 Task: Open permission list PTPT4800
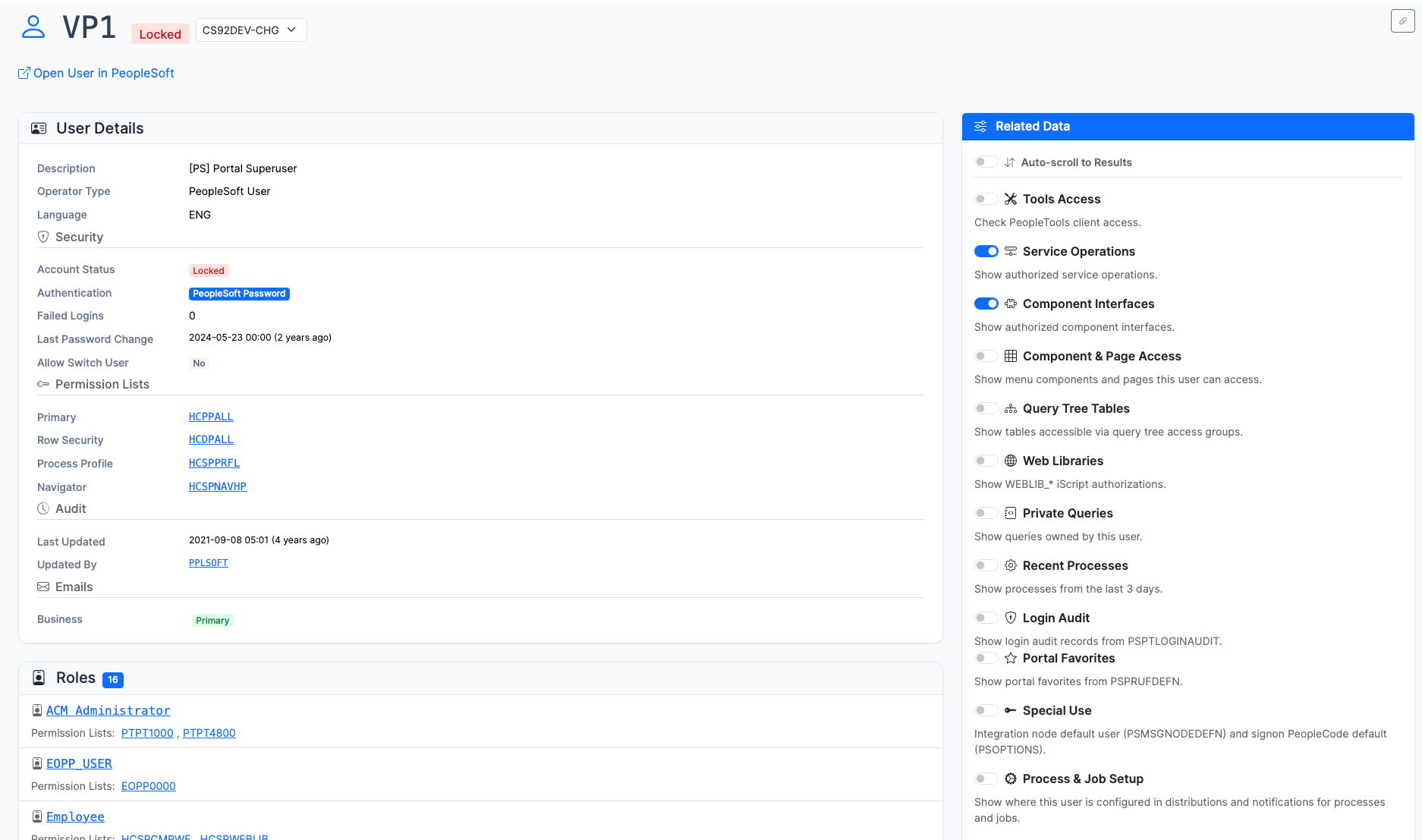209,733
